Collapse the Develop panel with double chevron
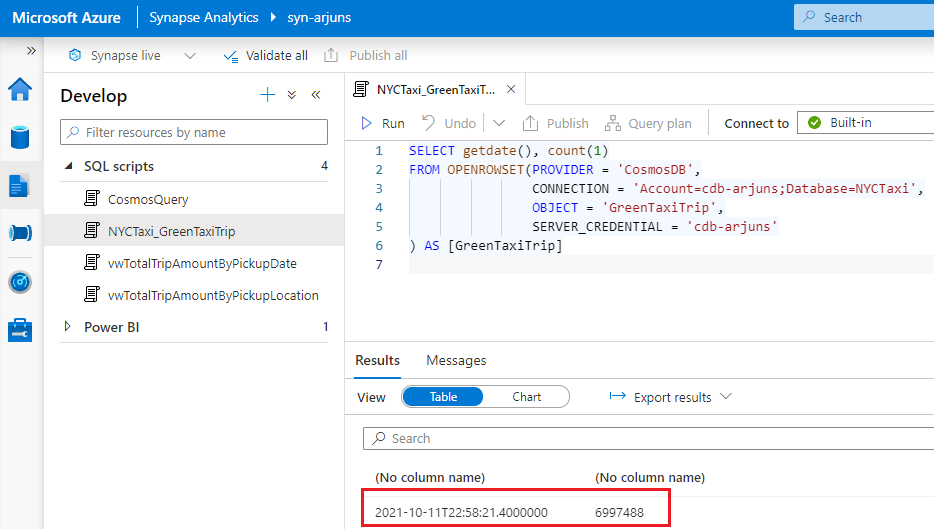This screenshot has height=529, width=934. point(316,95)
